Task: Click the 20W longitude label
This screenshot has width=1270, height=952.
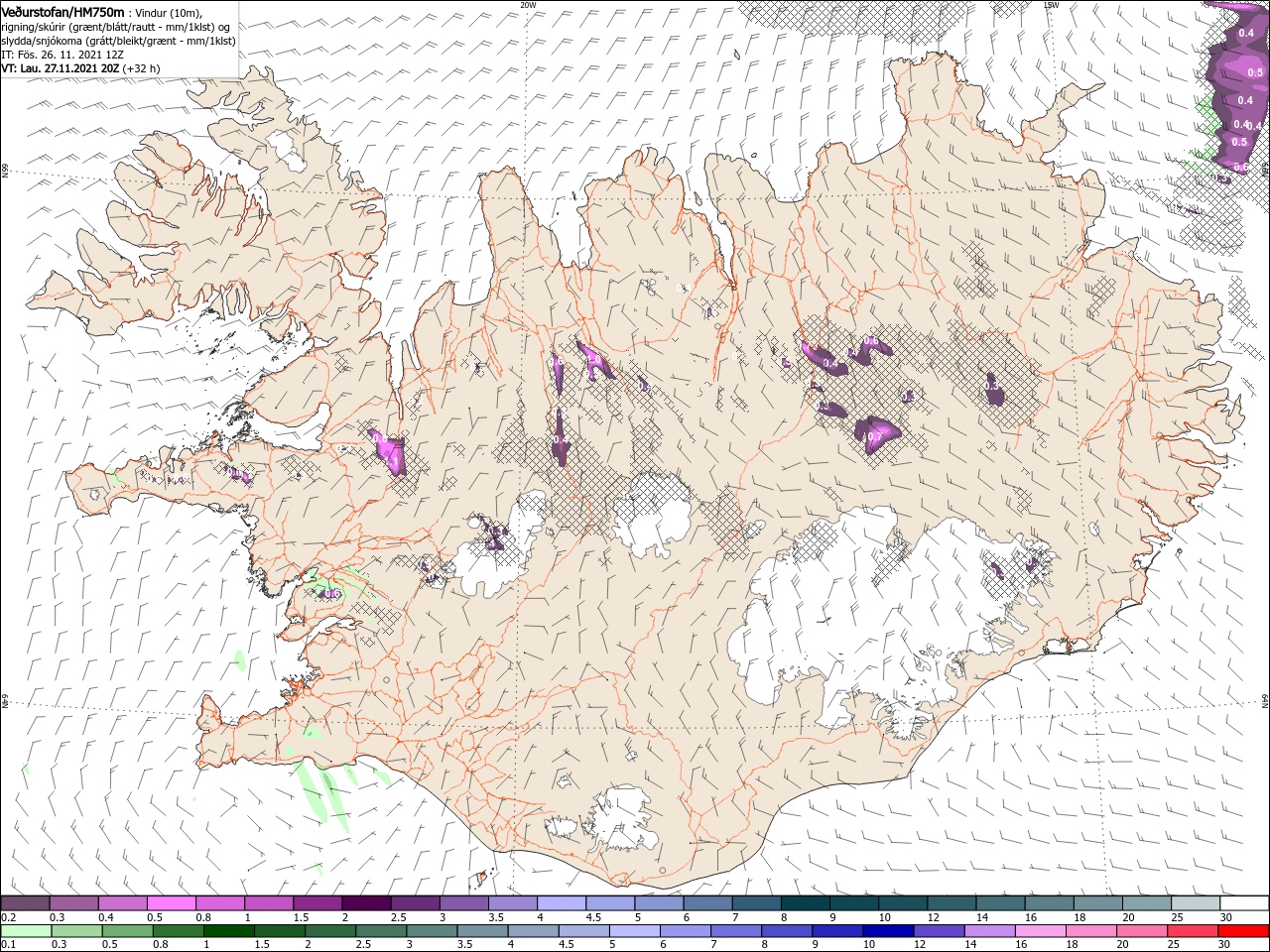Action: click(x=528, y=5)
